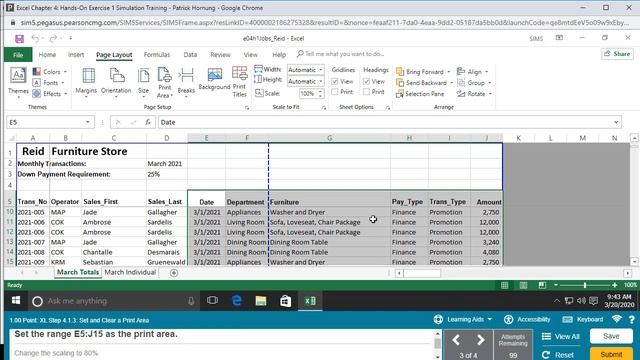The image size is (640, 360).
Task: Switch to Page Layout view in status bar
Action: (523, 285)
